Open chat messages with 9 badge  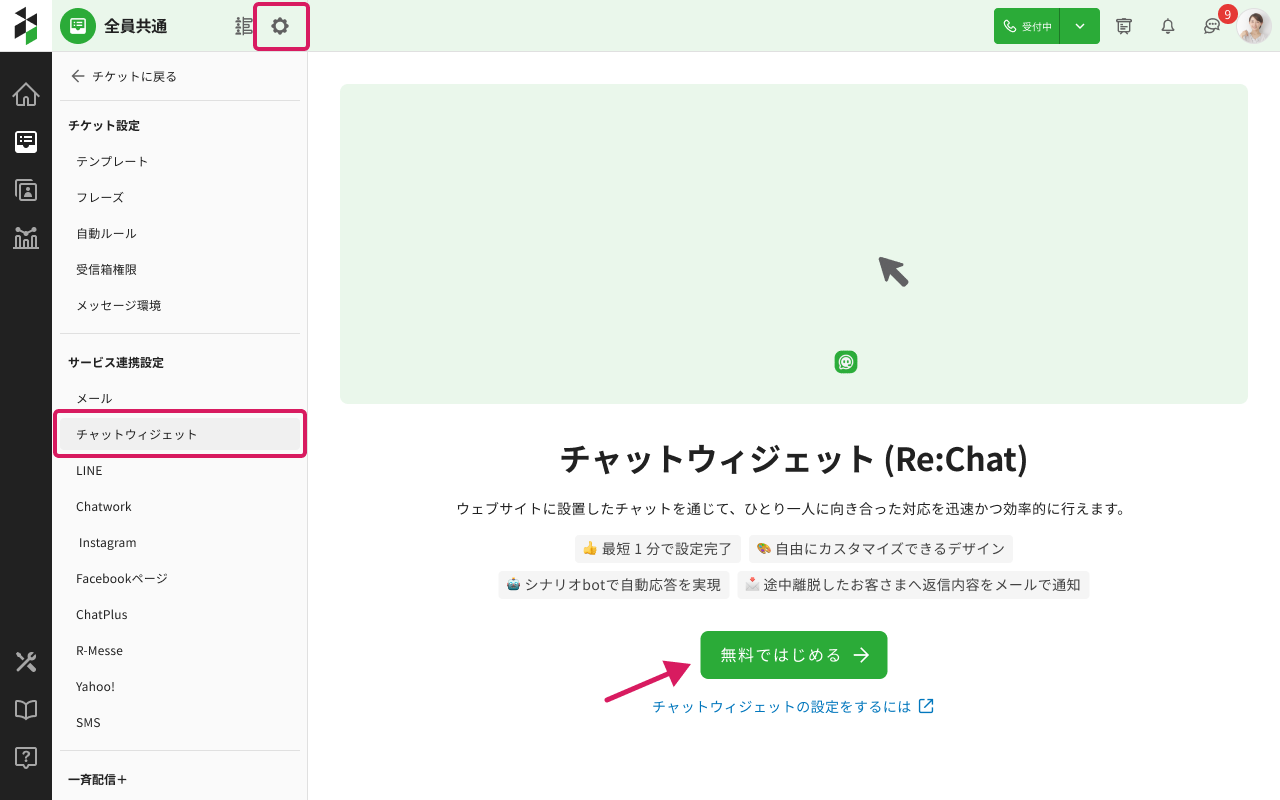tap(1212, 26)
